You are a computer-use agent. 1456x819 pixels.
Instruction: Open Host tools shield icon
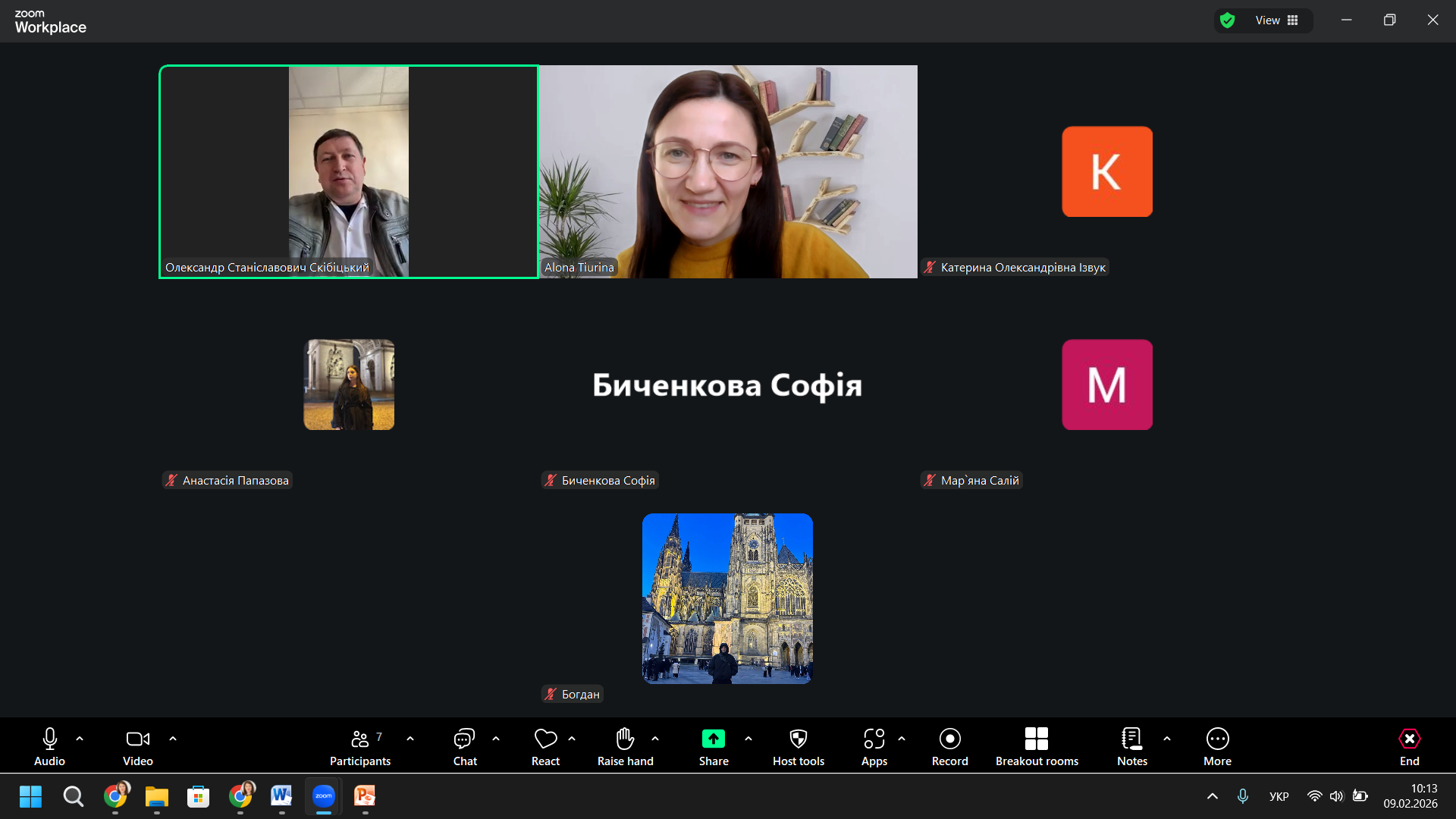coord(798,739)
